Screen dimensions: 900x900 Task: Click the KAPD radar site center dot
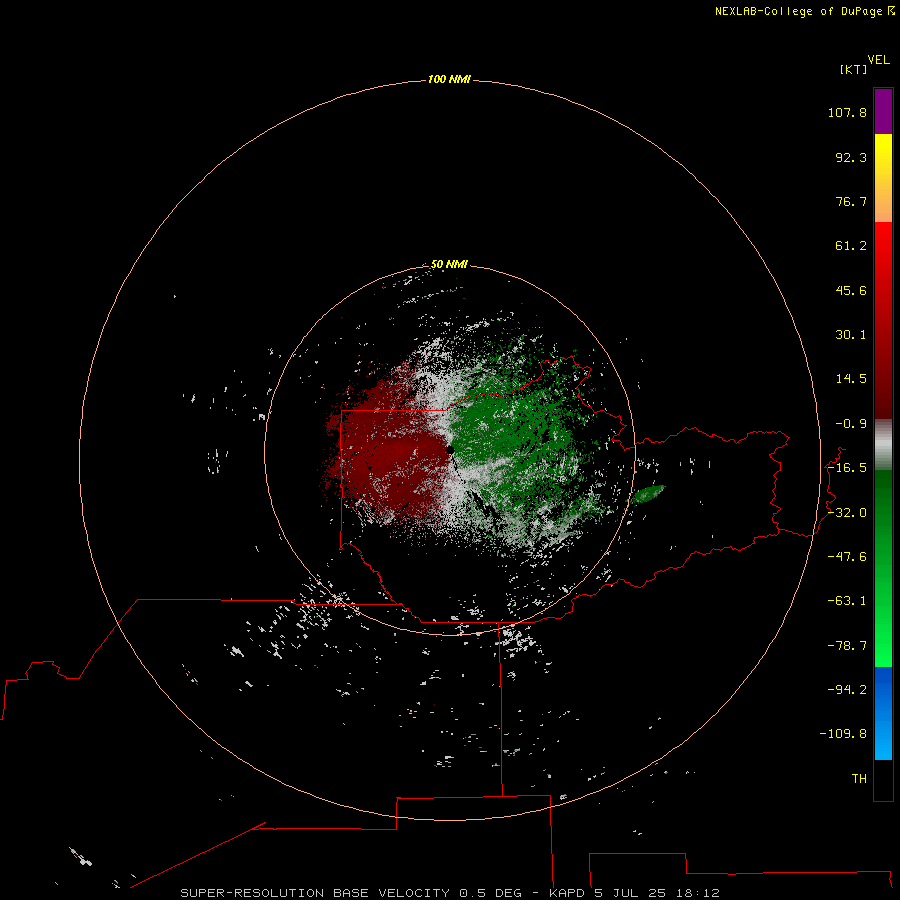[451, 450]
